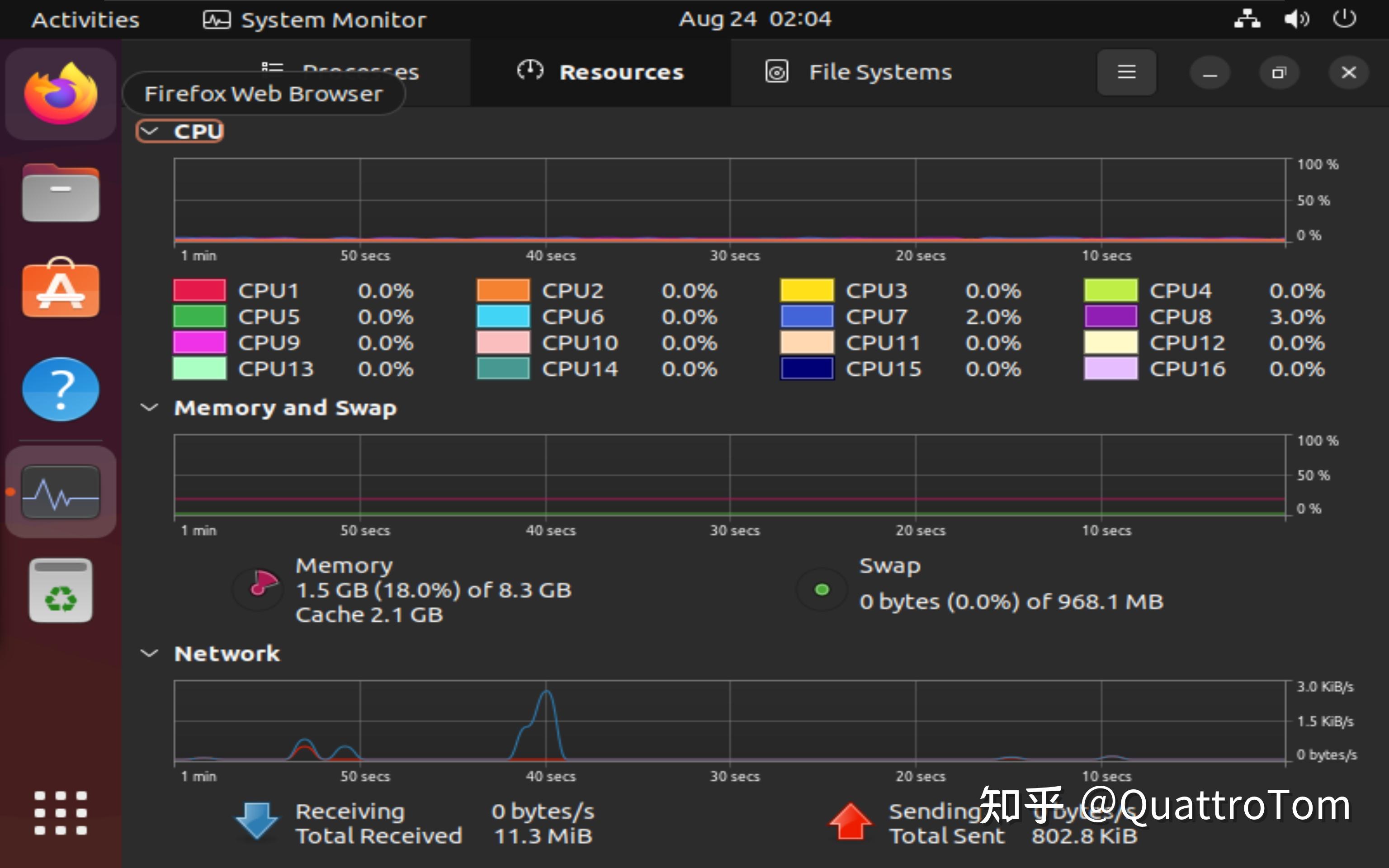
Task: Collapse the Memory and Swap section
Action: pyautogui.click(x=149, y=408)
